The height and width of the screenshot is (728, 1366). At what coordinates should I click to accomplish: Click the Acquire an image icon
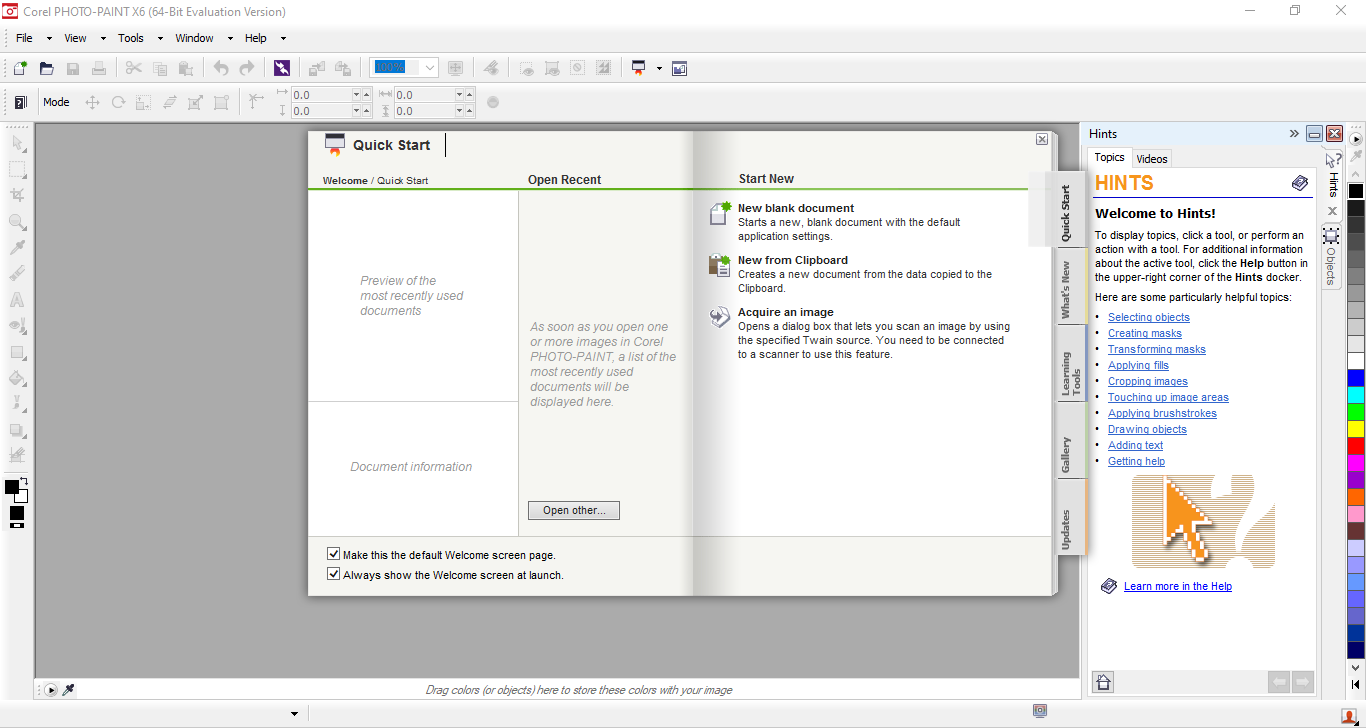point(720,317)
